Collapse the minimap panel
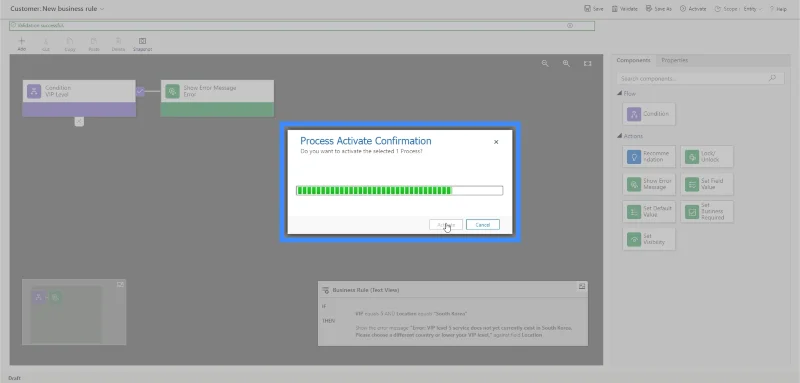Screen dimensions: 800x383 pos(120,284)
